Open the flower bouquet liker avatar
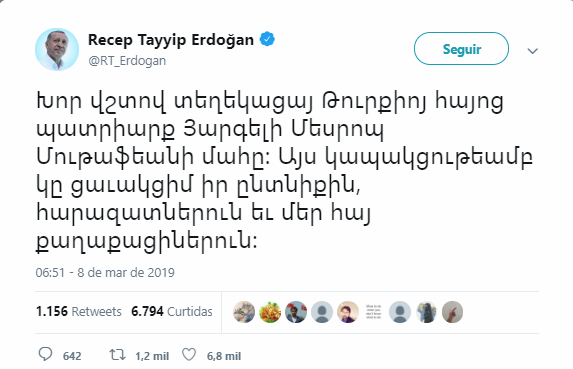The height and width of the screenshot is (369, 573). click(x=270, y=312)
